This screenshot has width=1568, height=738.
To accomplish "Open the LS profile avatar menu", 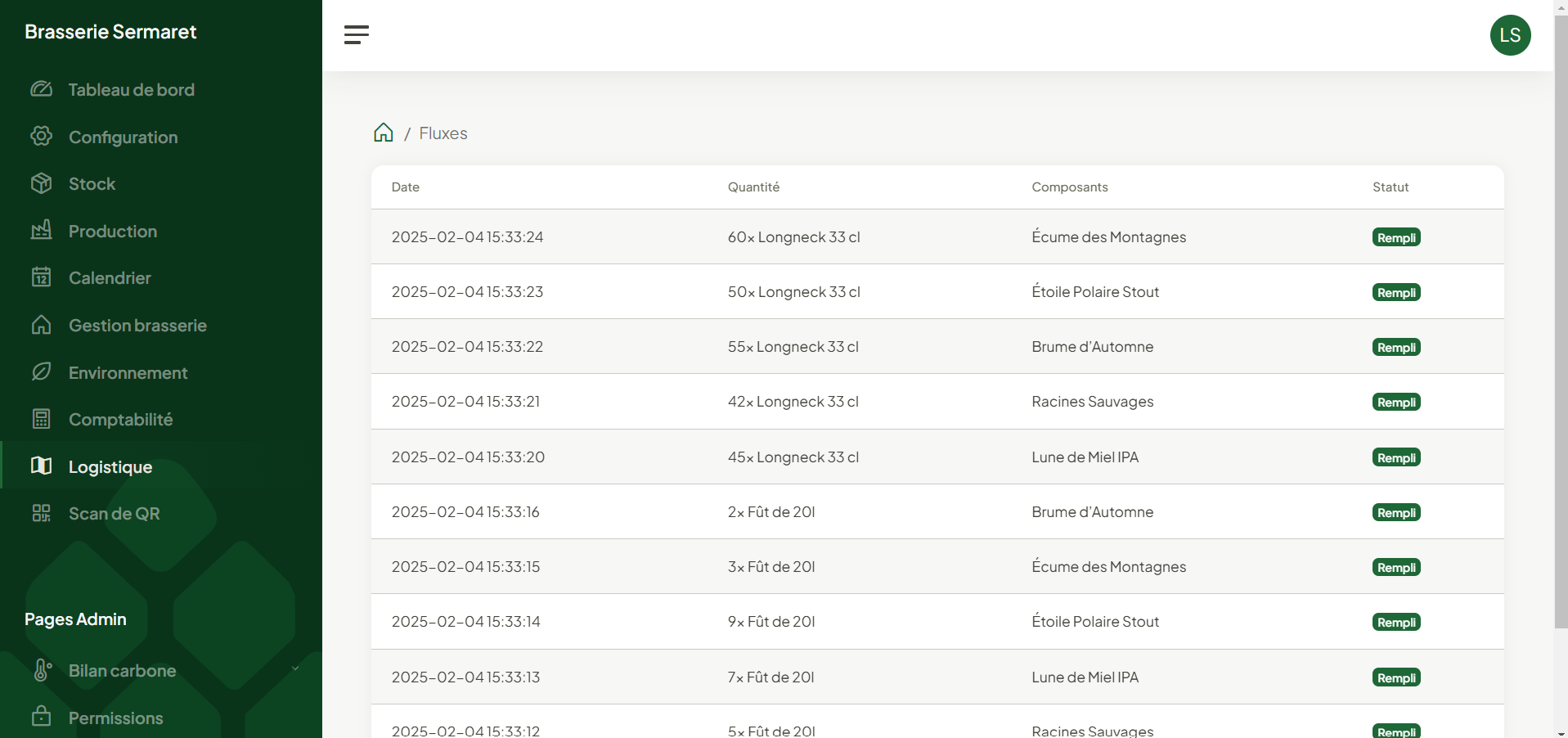I will [x=1511, y=34].
